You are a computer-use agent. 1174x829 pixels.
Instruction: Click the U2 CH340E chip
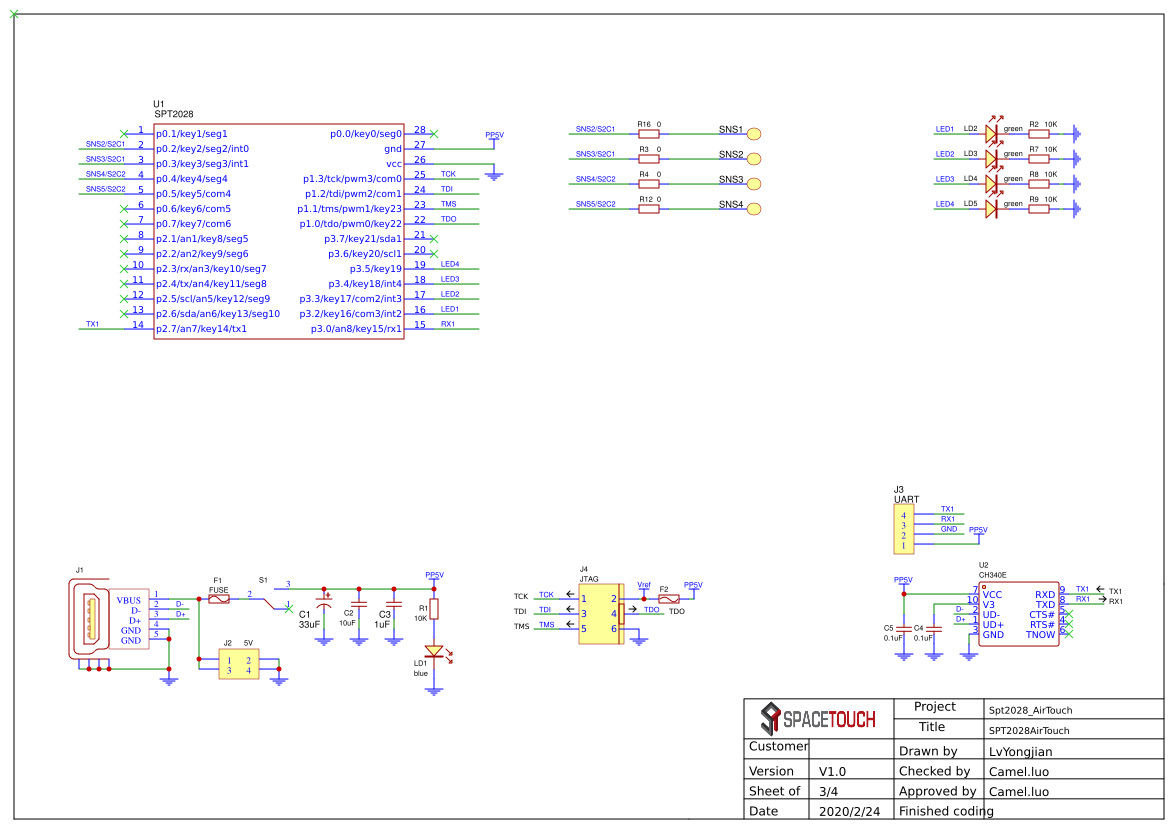(x=1018, y=614)
